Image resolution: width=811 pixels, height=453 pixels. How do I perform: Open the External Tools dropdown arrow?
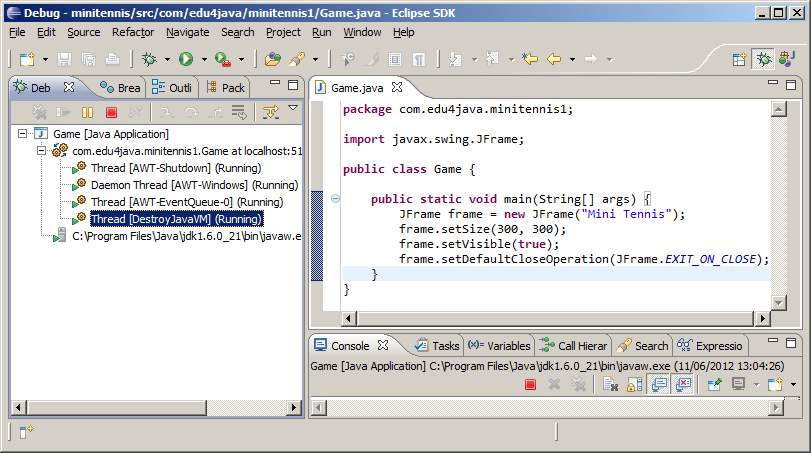[x=241, y=59]
